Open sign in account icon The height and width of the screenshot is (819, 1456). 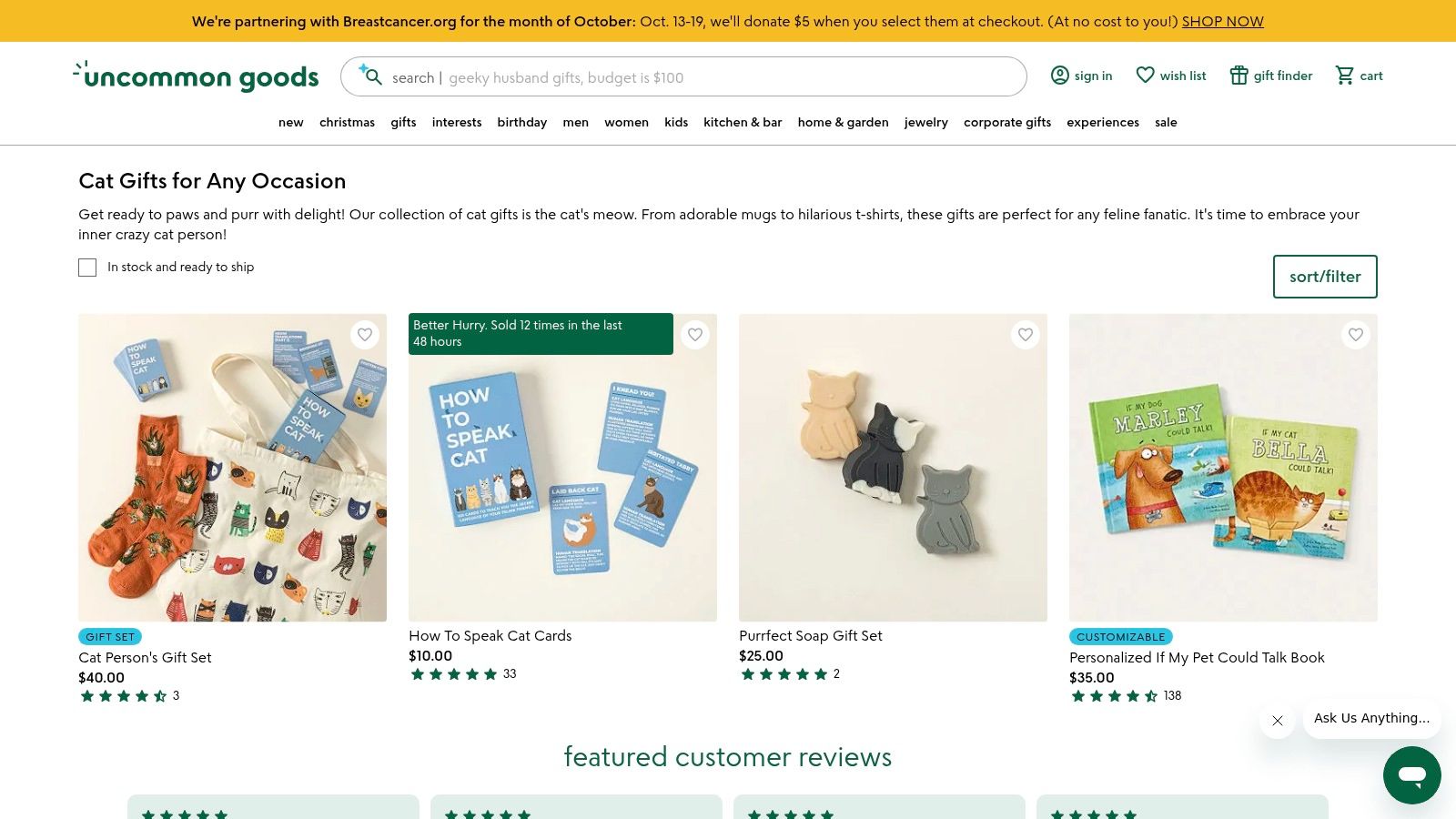pos(1059,76)
